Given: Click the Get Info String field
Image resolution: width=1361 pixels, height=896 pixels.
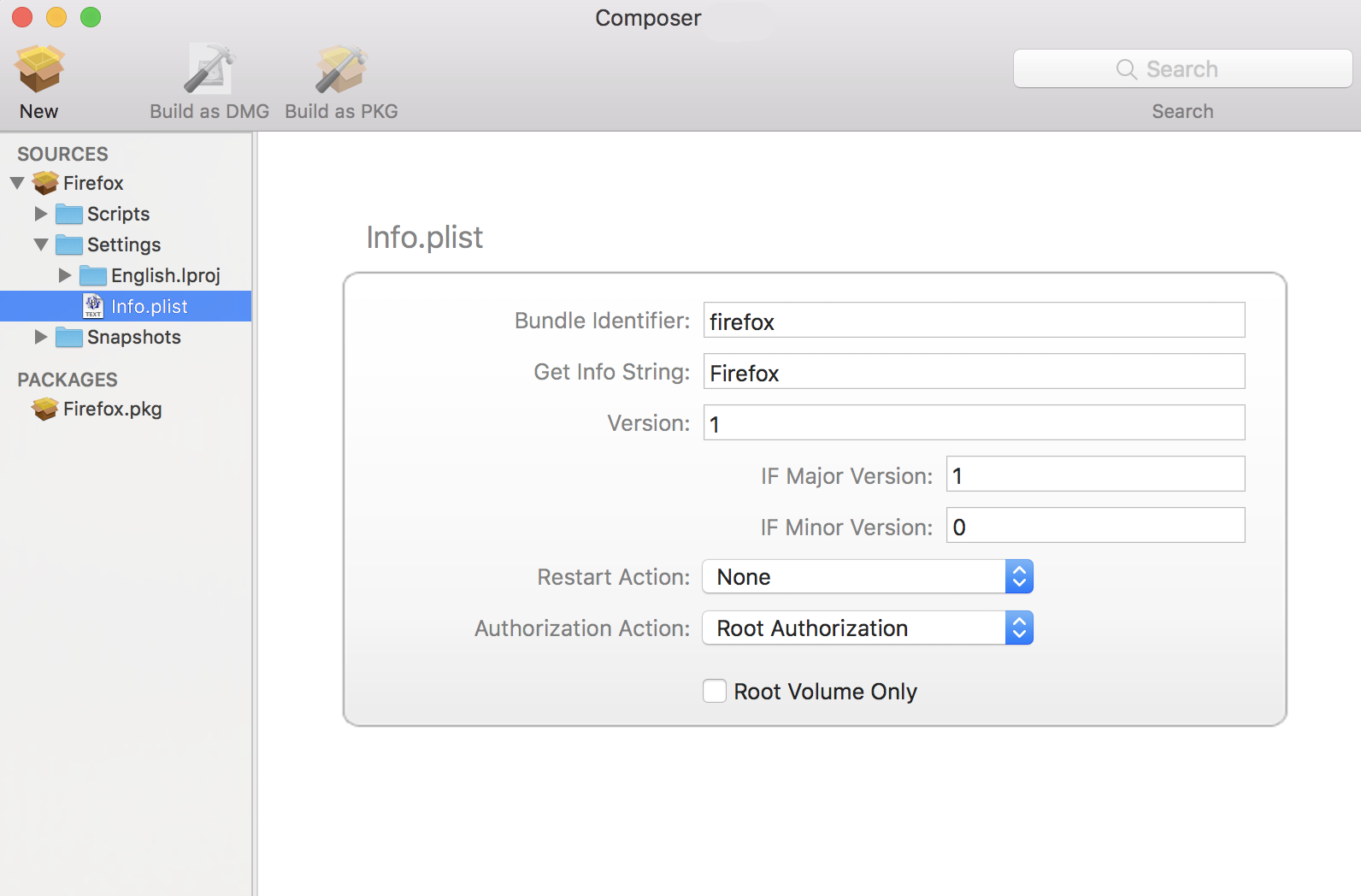Looking at the screenshot, I should pyautogui.click(x=973, y=372).
